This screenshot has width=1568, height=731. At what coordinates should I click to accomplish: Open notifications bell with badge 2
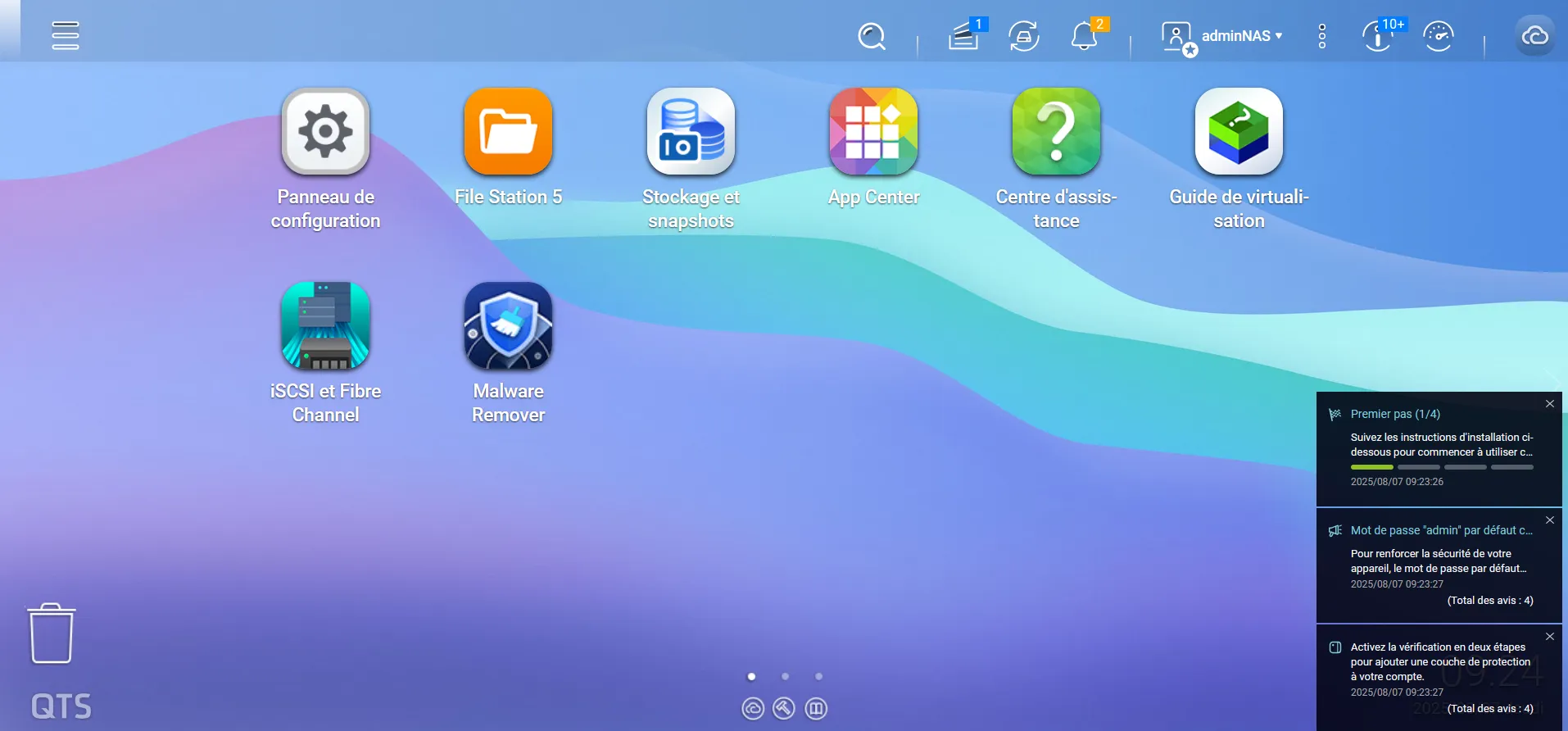pyautogui.click(x=1084, y=36)
